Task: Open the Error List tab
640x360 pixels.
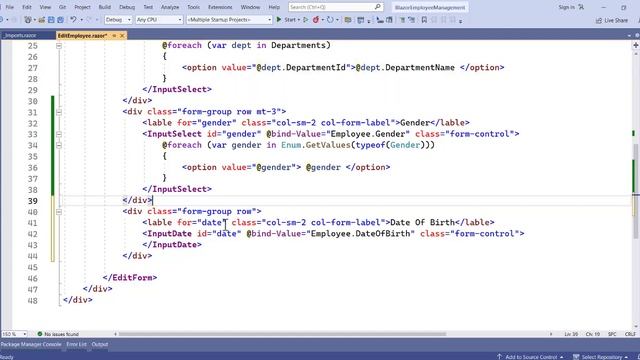Action: (x=76, y=344)
